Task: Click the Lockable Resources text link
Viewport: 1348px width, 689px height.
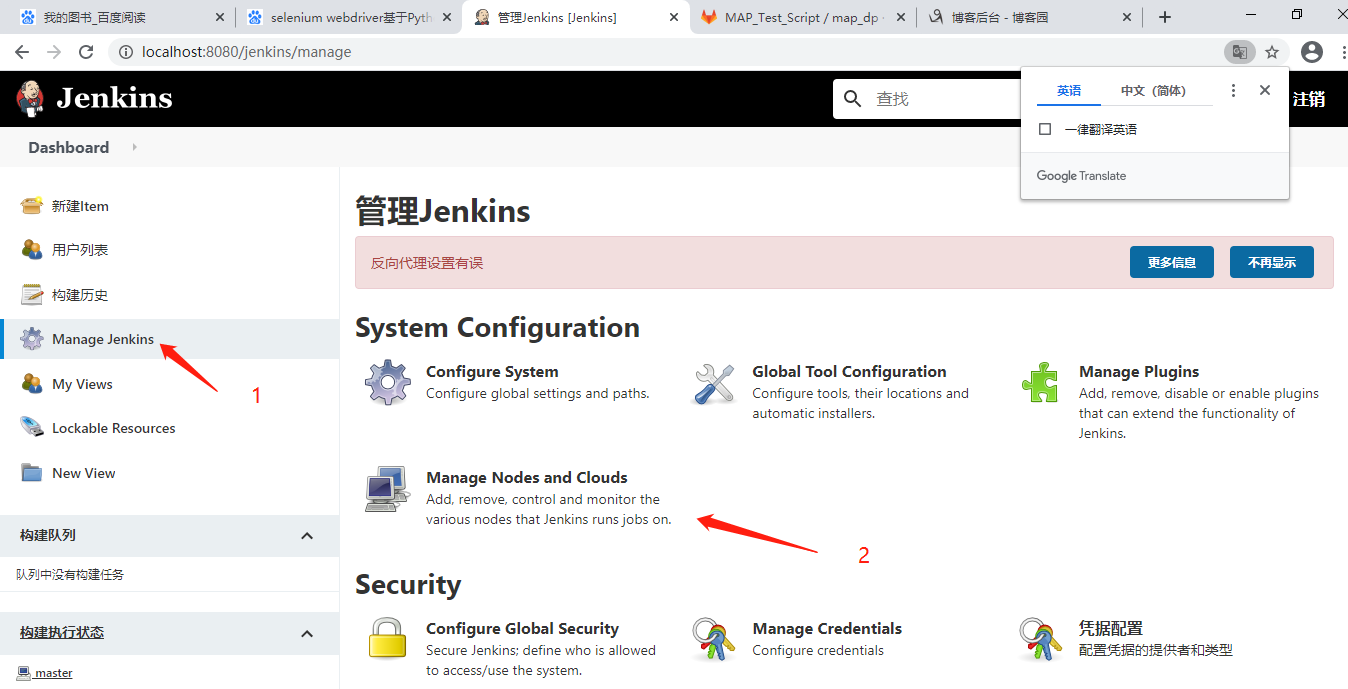Action: point(113,428)
